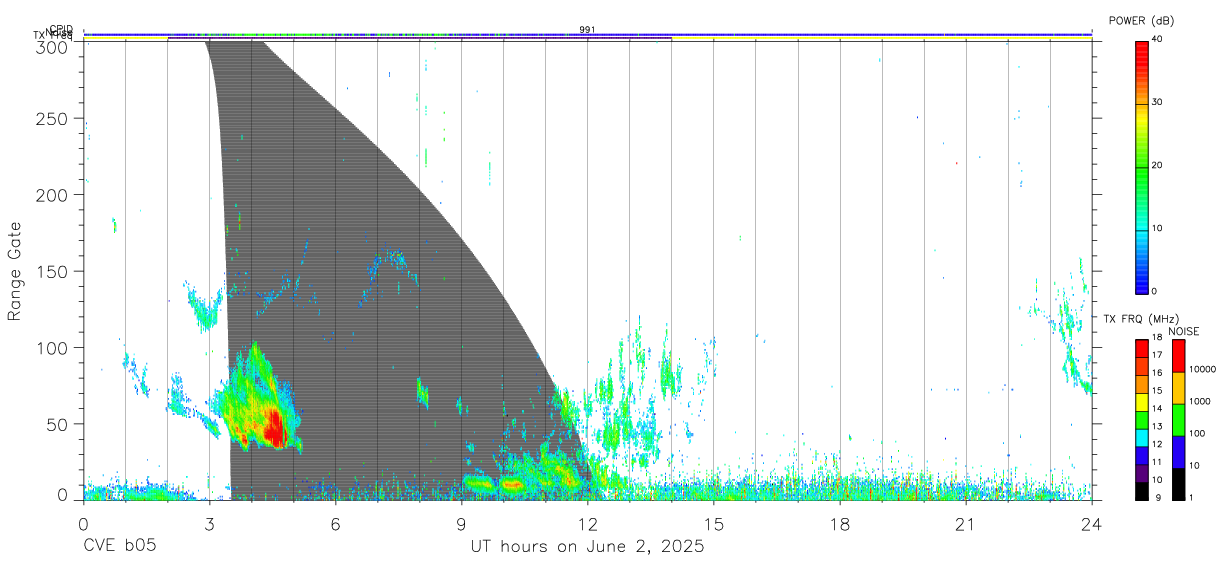
Task: Click the black swatch in NOISE legend
Action: coord(1178,484)
